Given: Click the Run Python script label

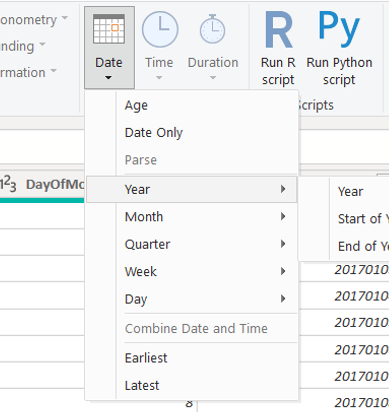Looking at the screenshot, I should (339, 71).
